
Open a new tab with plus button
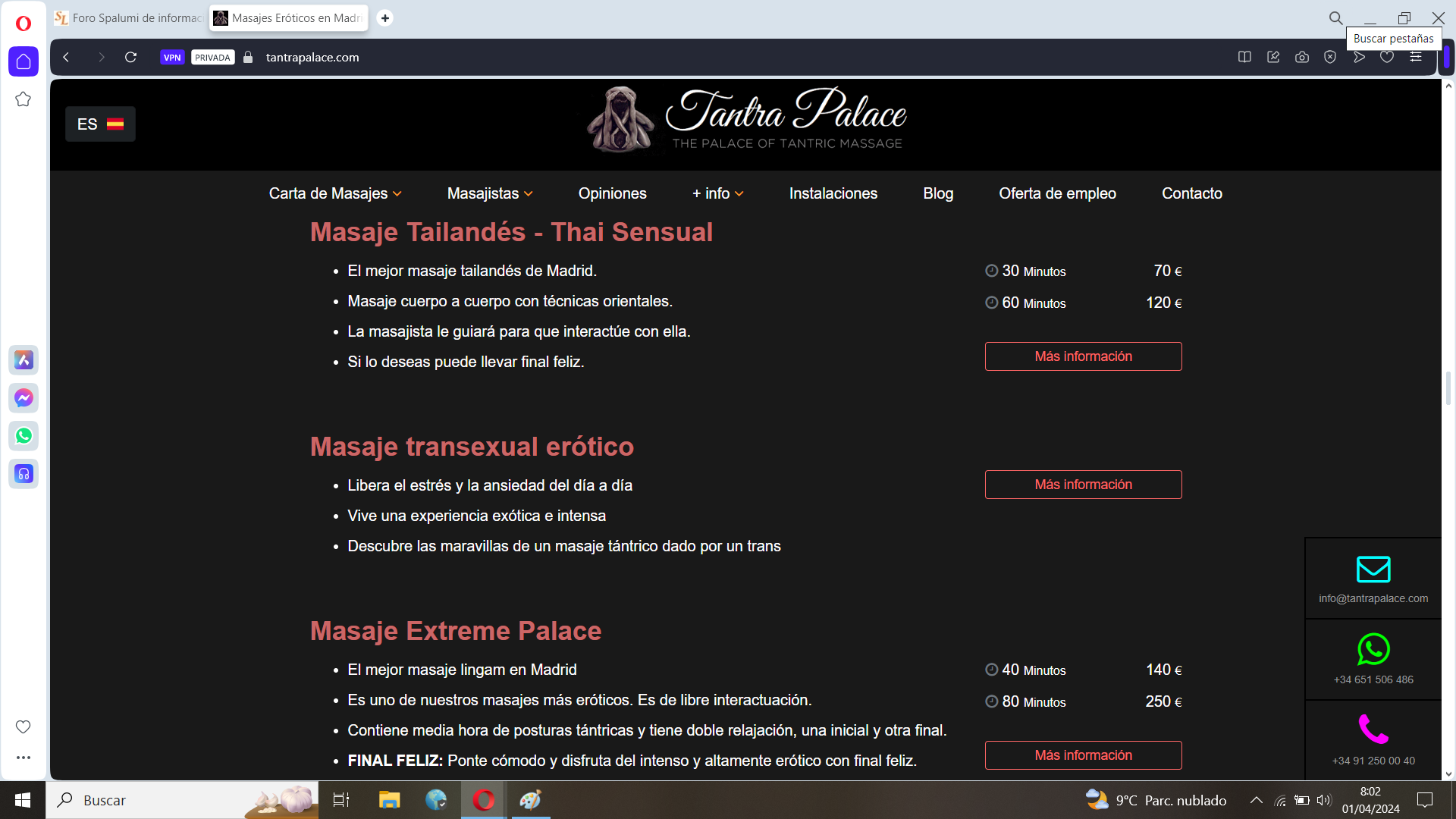pyautogui.click(x=385, y=17)
